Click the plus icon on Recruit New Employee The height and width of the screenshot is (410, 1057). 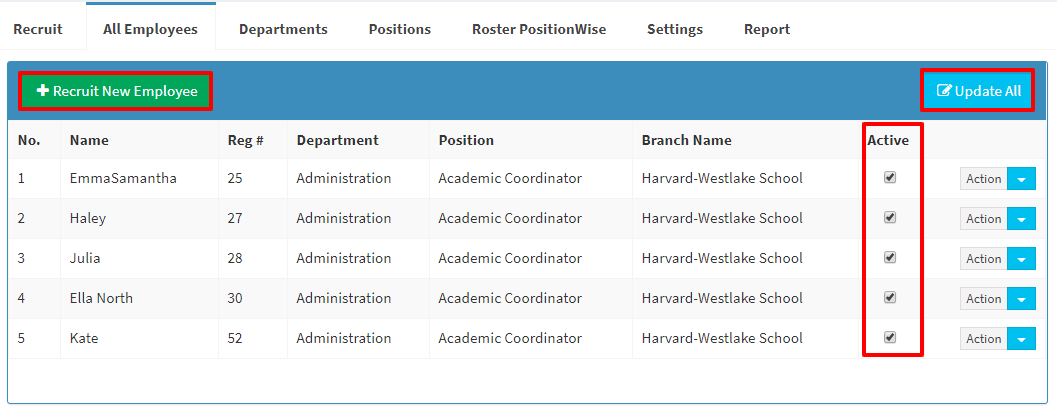[43, 91]
